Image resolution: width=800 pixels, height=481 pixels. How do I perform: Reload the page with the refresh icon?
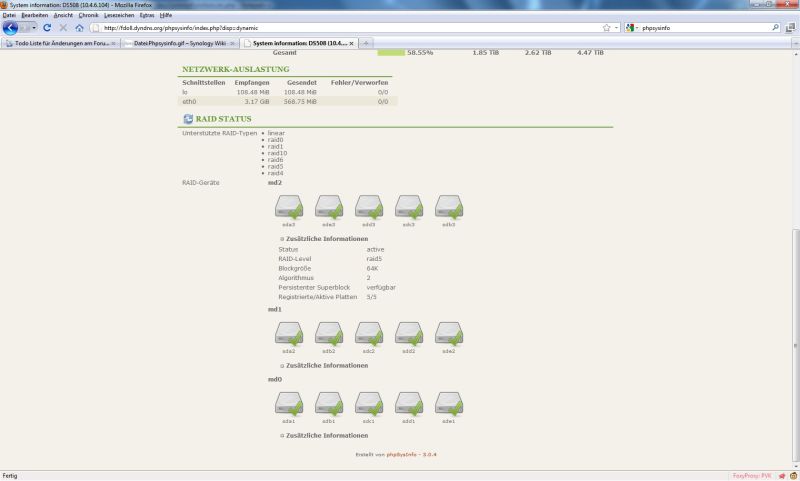[x=47, y=28]
